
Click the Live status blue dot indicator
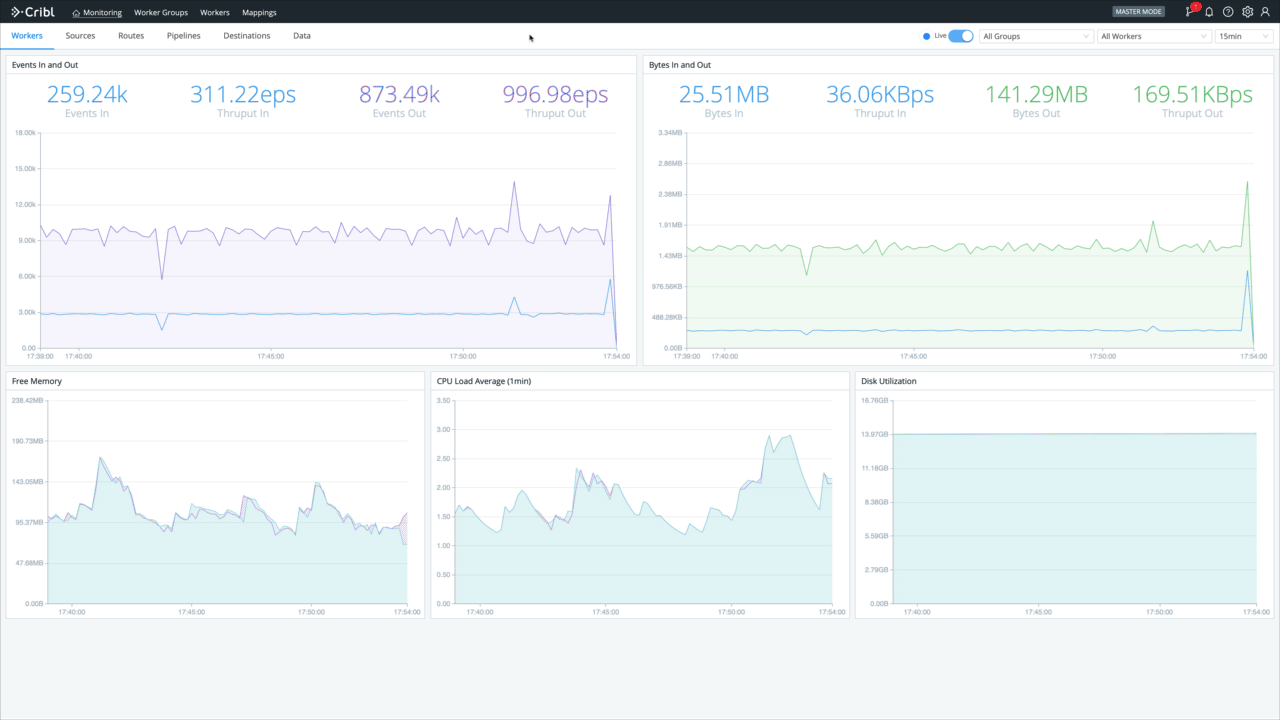pos(926,35)
